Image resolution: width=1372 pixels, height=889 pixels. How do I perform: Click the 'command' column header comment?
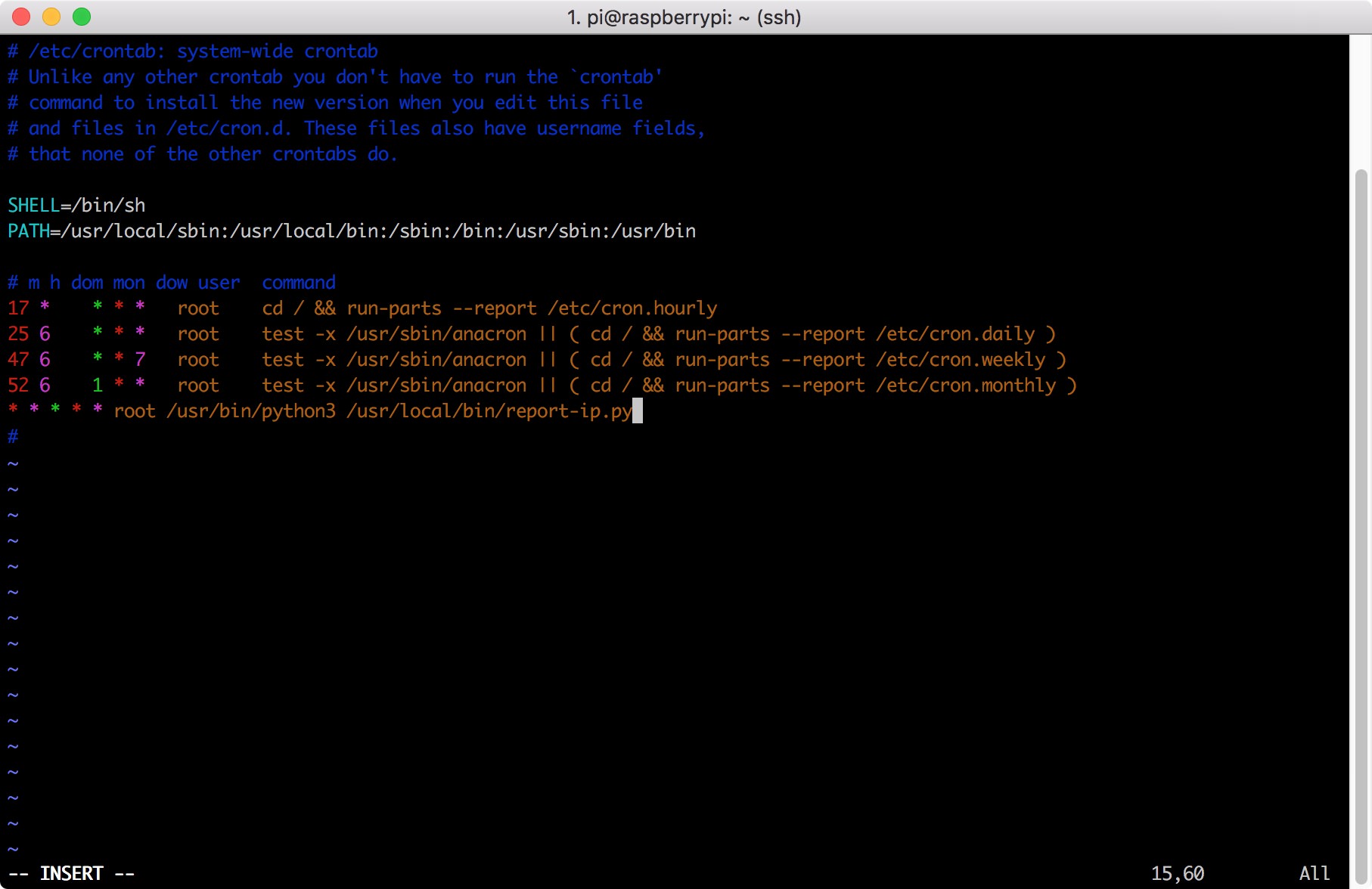pos(299,283)
